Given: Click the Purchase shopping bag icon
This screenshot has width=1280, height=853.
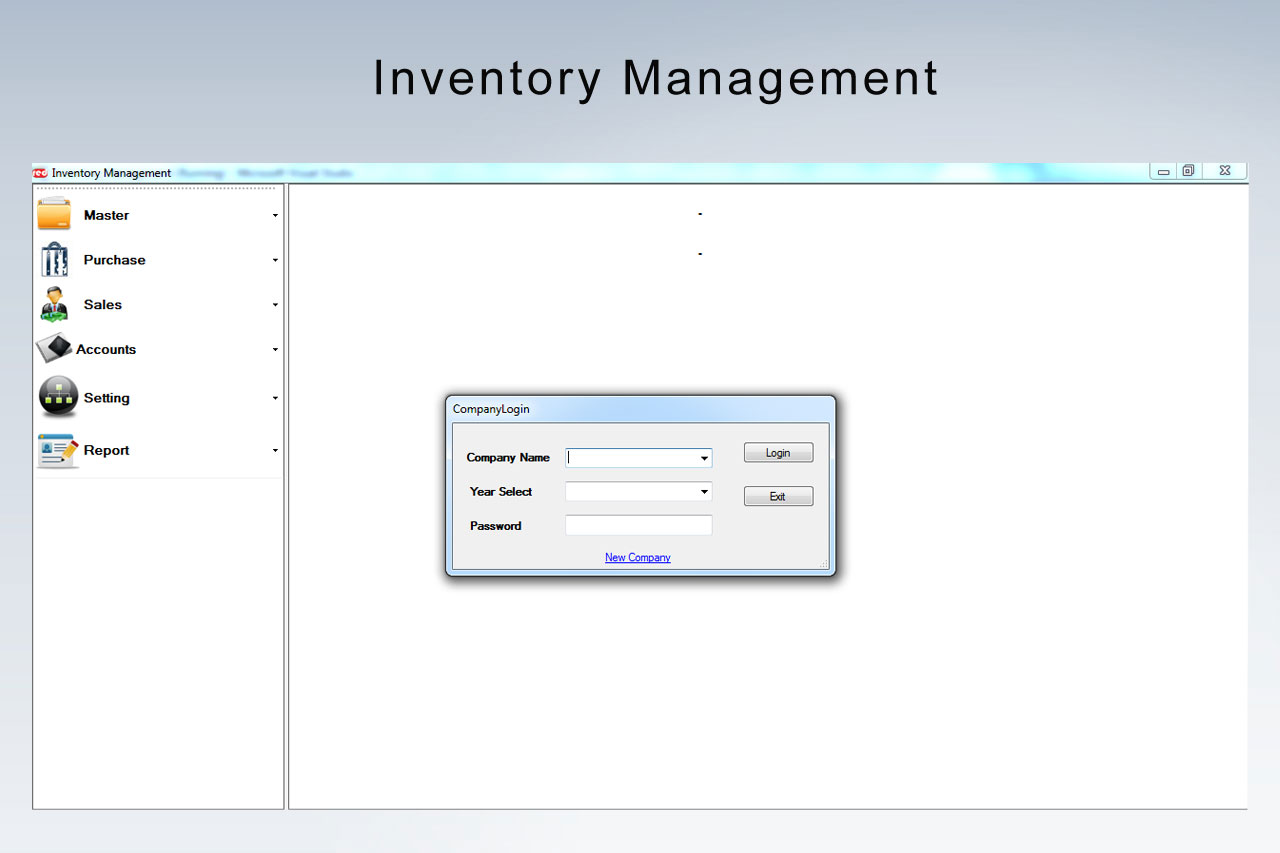Looking at the screenshot, I should (54, 260).
